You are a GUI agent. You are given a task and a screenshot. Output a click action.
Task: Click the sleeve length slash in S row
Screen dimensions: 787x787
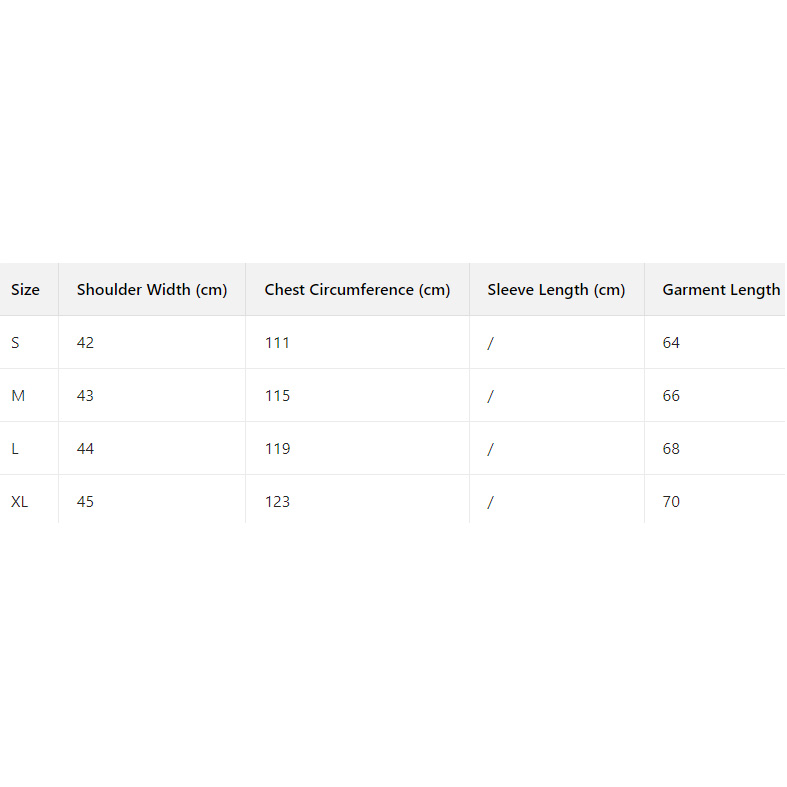coord(491,343)
